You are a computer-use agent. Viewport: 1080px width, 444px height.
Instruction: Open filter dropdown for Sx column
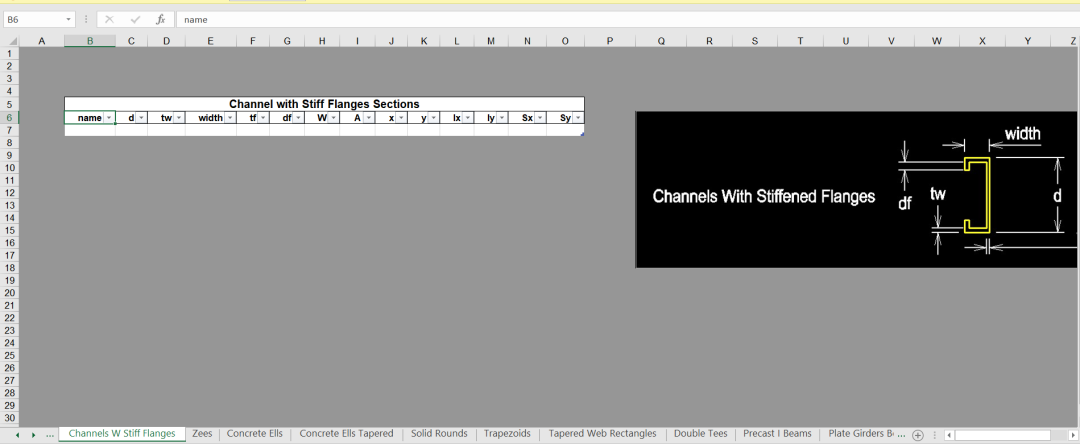click(x=540, y=118)
